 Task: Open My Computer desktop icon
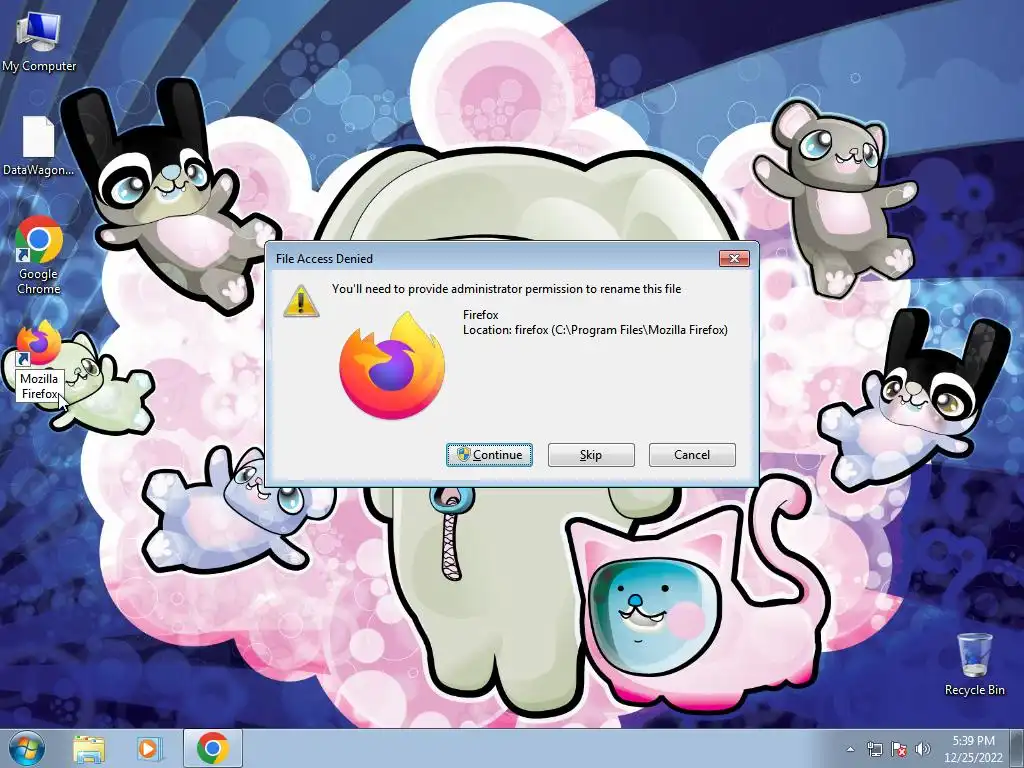pyautogui.click(x=39, y=40)
